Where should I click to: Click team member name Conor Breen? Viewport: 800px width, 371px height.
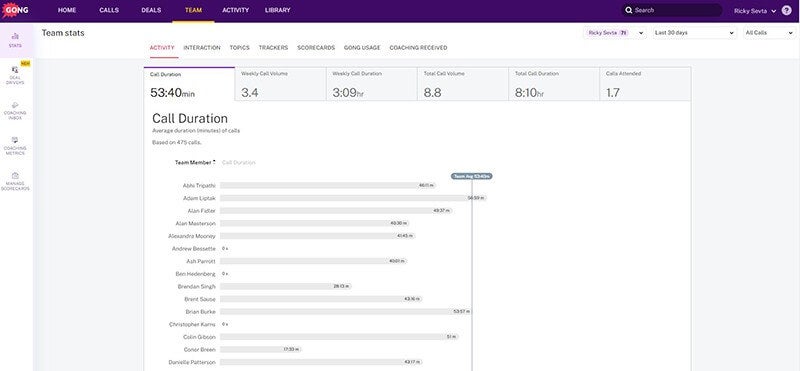tap(200, 350)
